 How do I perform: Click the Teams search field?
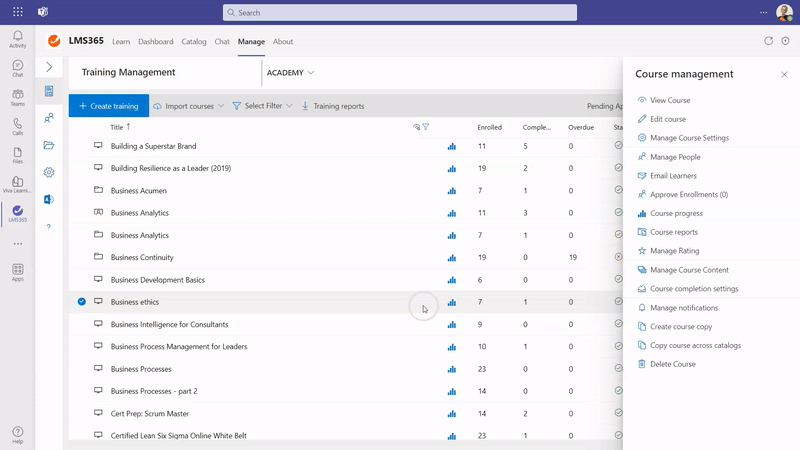tap(399, 12)
